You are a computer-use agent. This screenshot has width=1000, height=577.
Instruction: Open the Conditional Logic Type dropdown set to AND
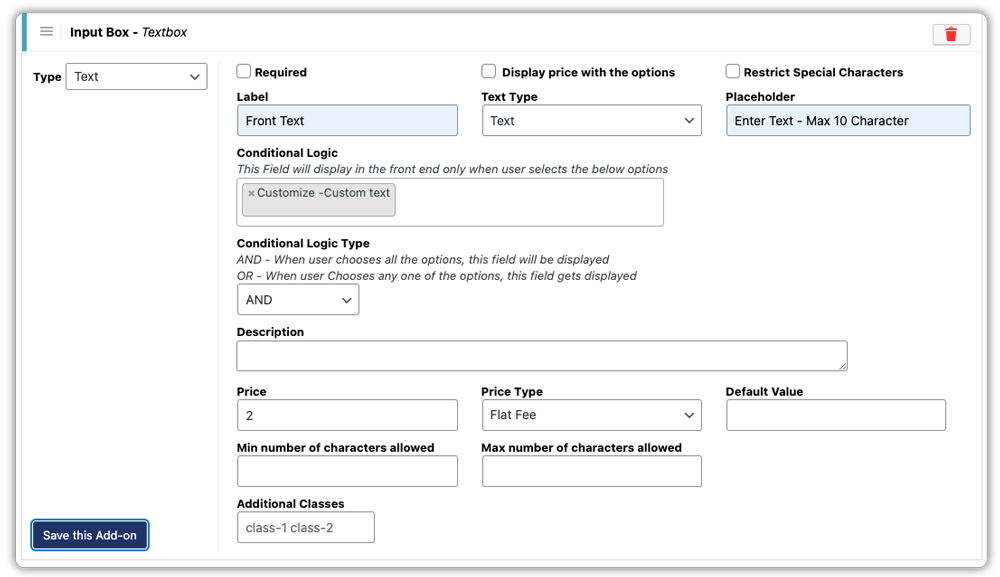pyautogui.click(x=297, y=299)
